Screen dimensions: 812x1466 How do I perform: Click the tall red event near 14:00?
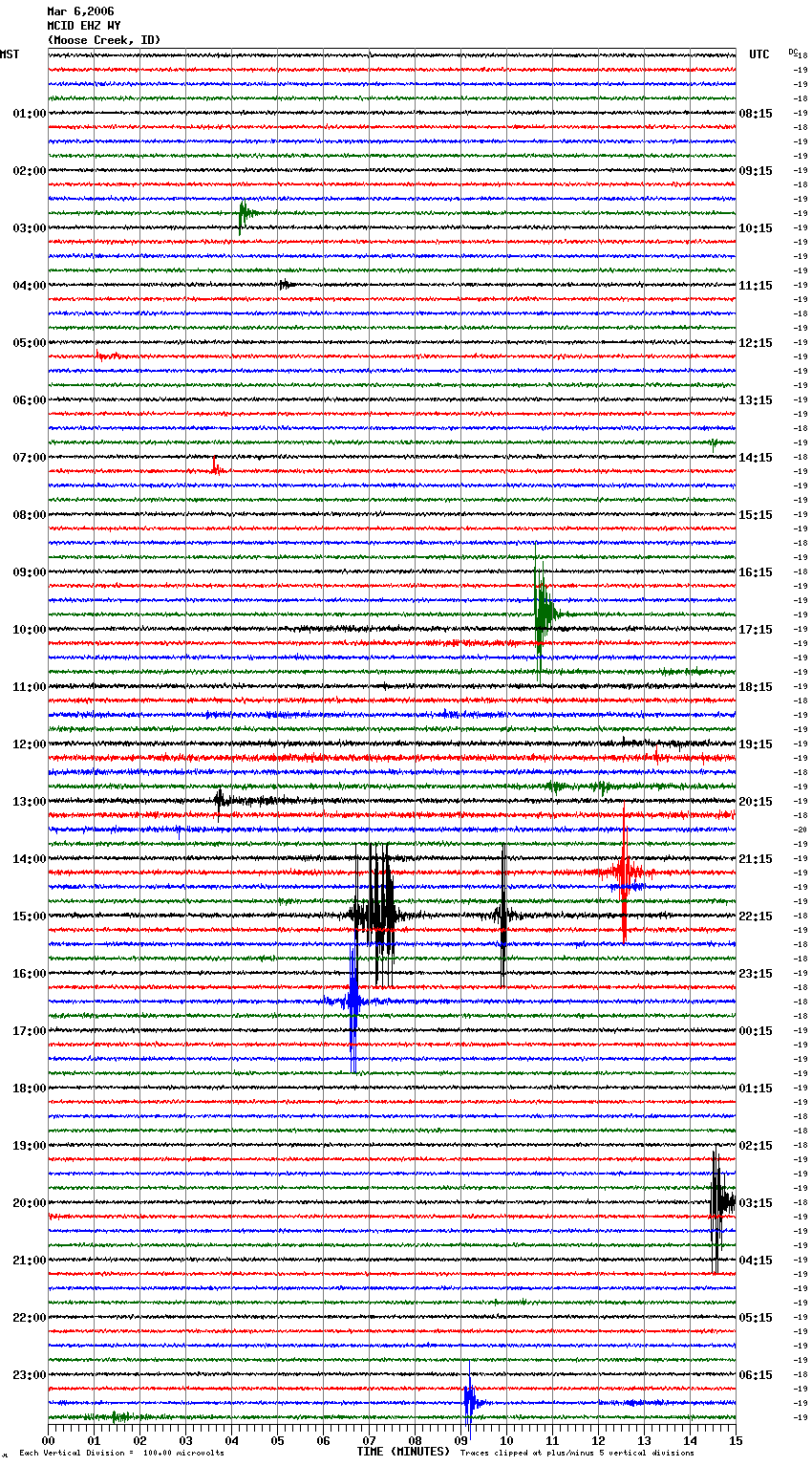coord(624,872)
